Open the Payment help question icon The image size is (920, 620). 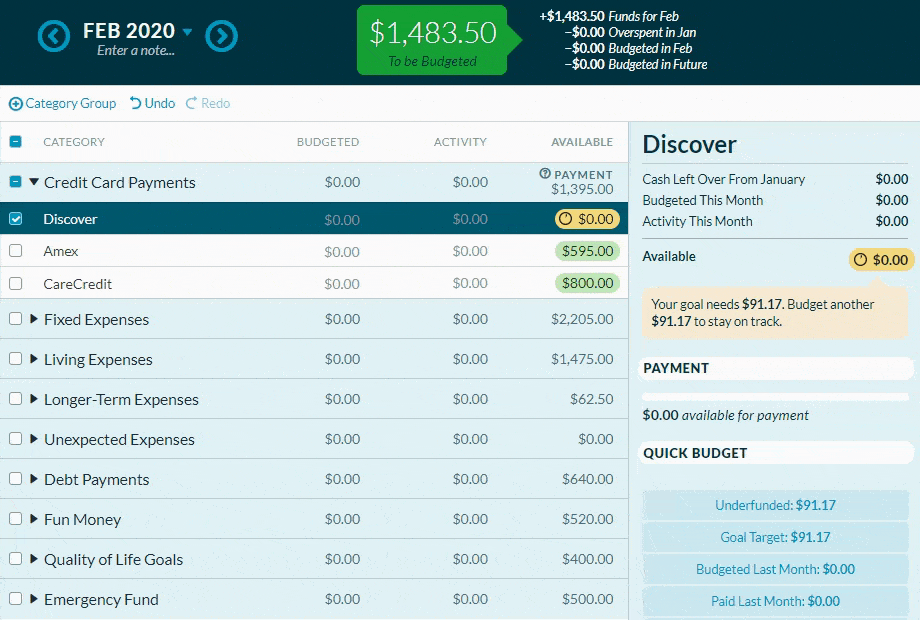pyautogui.click(x=545, y=174)
